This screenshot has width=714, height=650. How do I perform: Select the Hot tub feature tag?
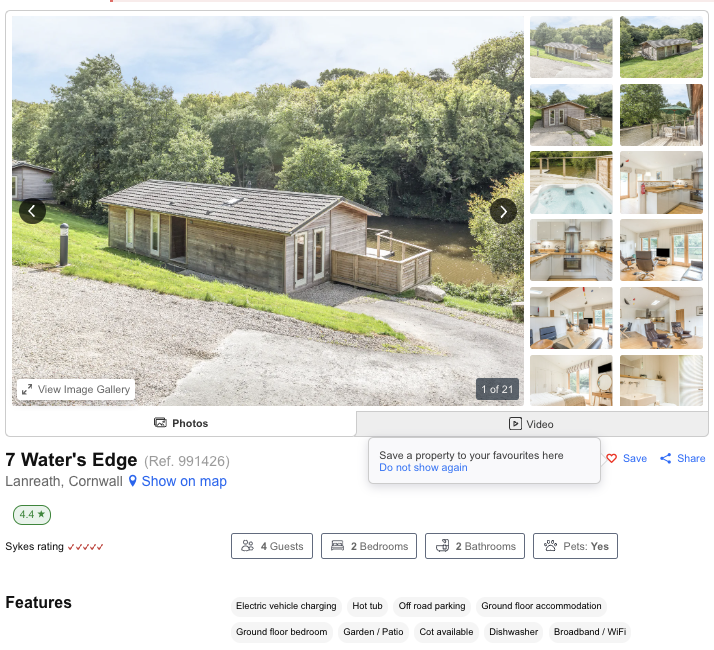[367, 606]
